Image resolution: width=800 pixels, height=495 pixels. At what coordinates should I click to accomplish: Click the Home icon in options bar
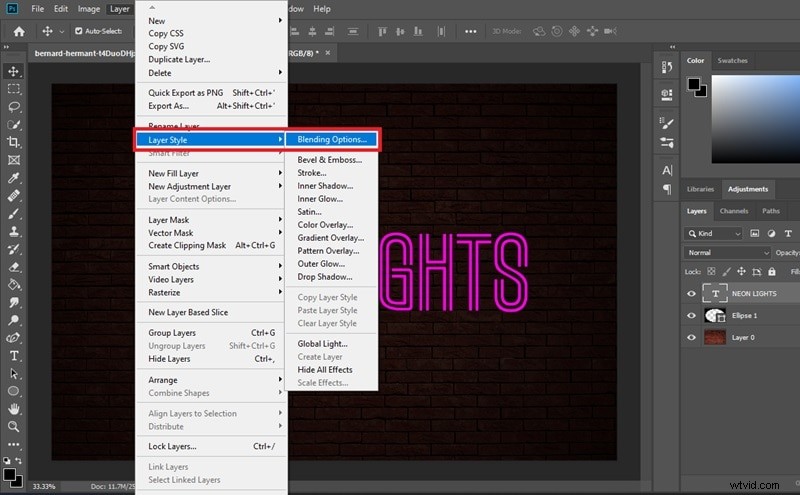point(19,32)
